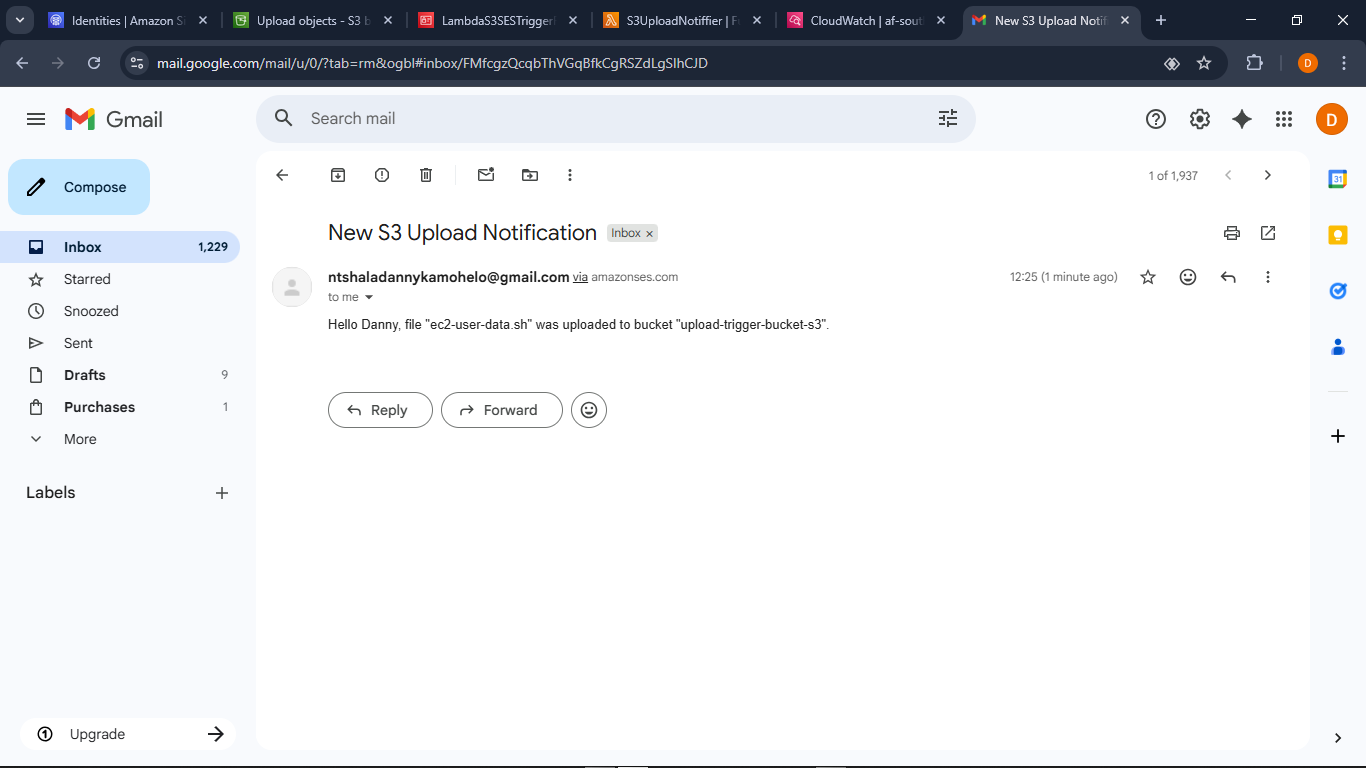Mark the email as unread

[486, 174]
